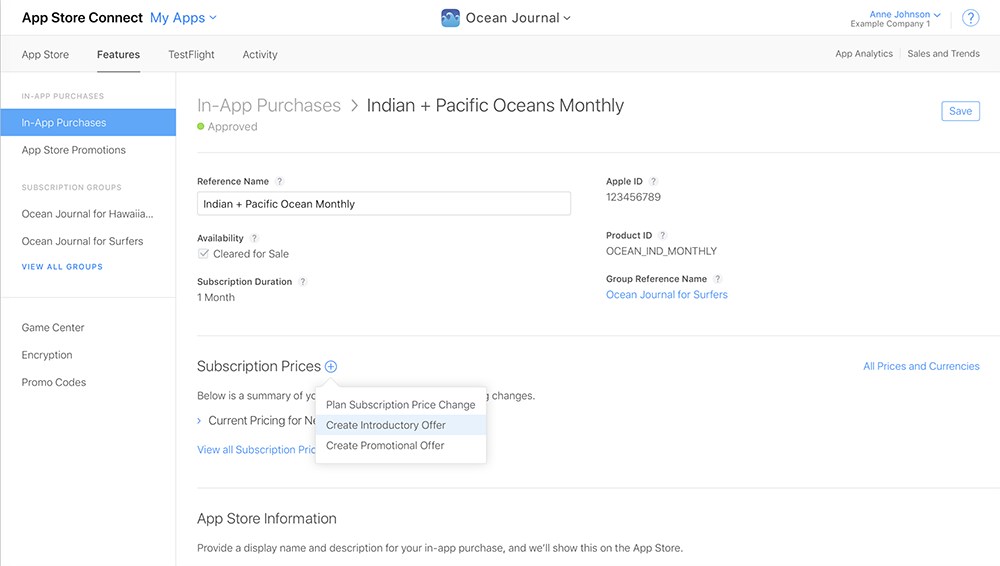Open the My Apps dropdown
Viewport: 1000px width, 566px height.
183,18
